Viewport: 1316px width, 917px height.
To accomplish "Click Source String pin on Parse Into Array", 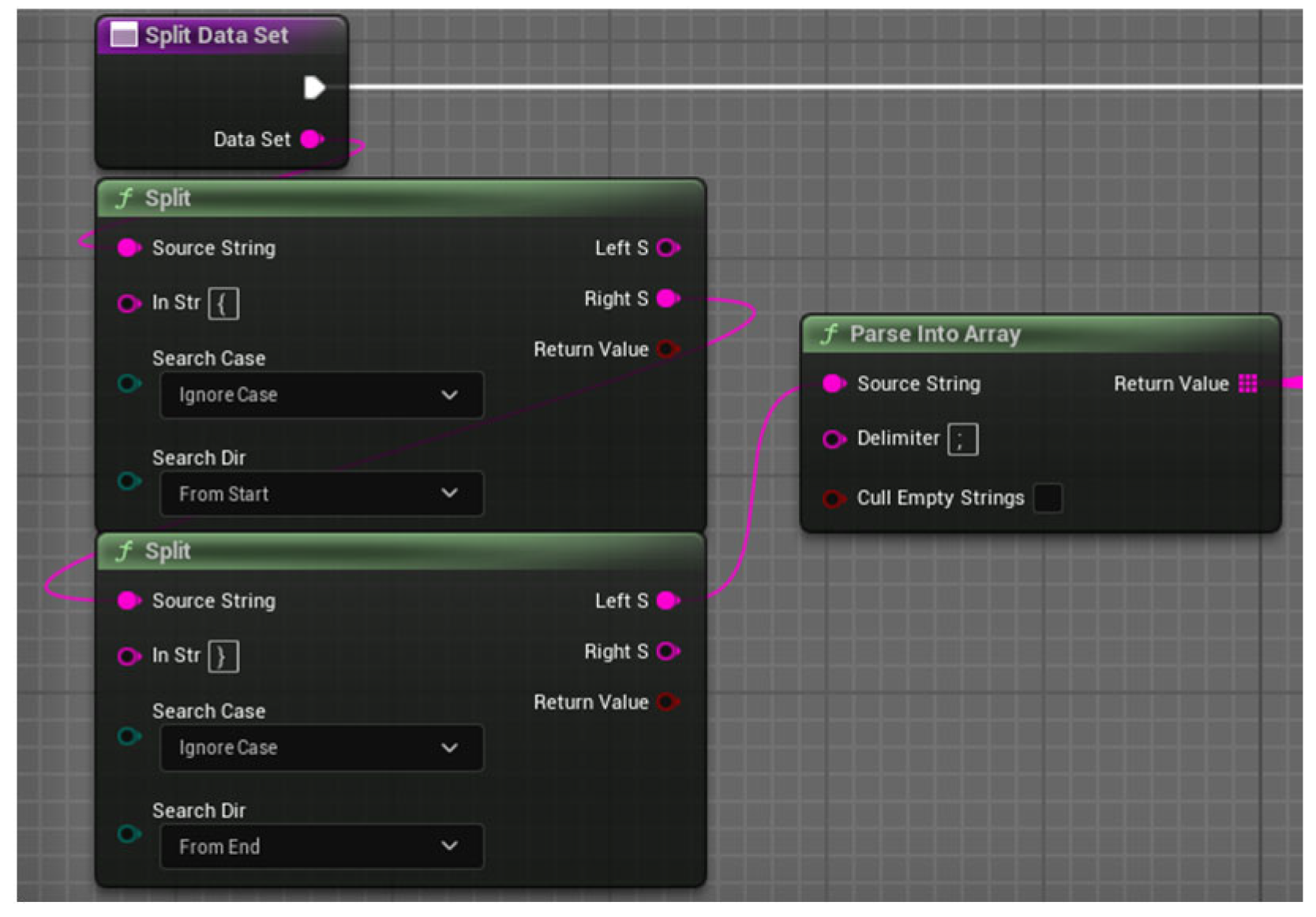I will click(833, 384).
